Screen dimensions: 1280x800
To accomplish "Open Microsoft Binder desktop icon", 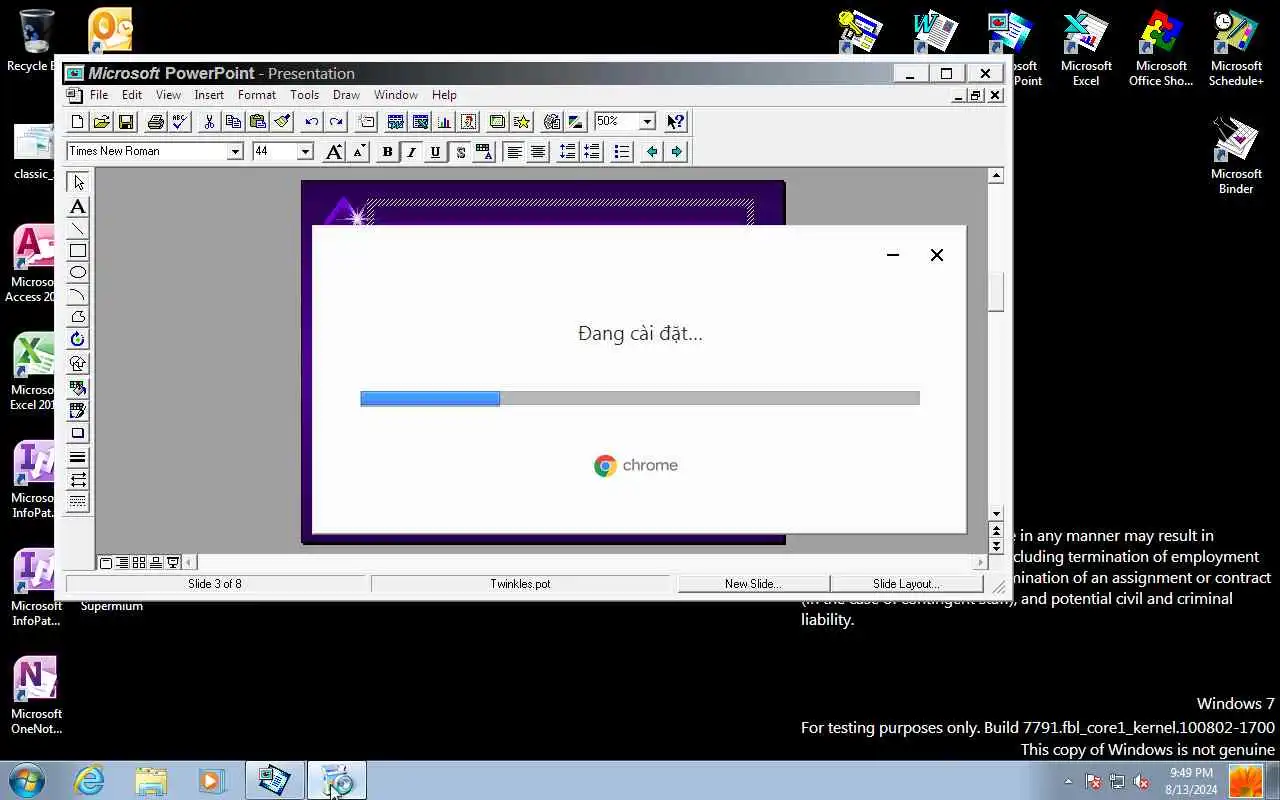I will click(1236, 156).
